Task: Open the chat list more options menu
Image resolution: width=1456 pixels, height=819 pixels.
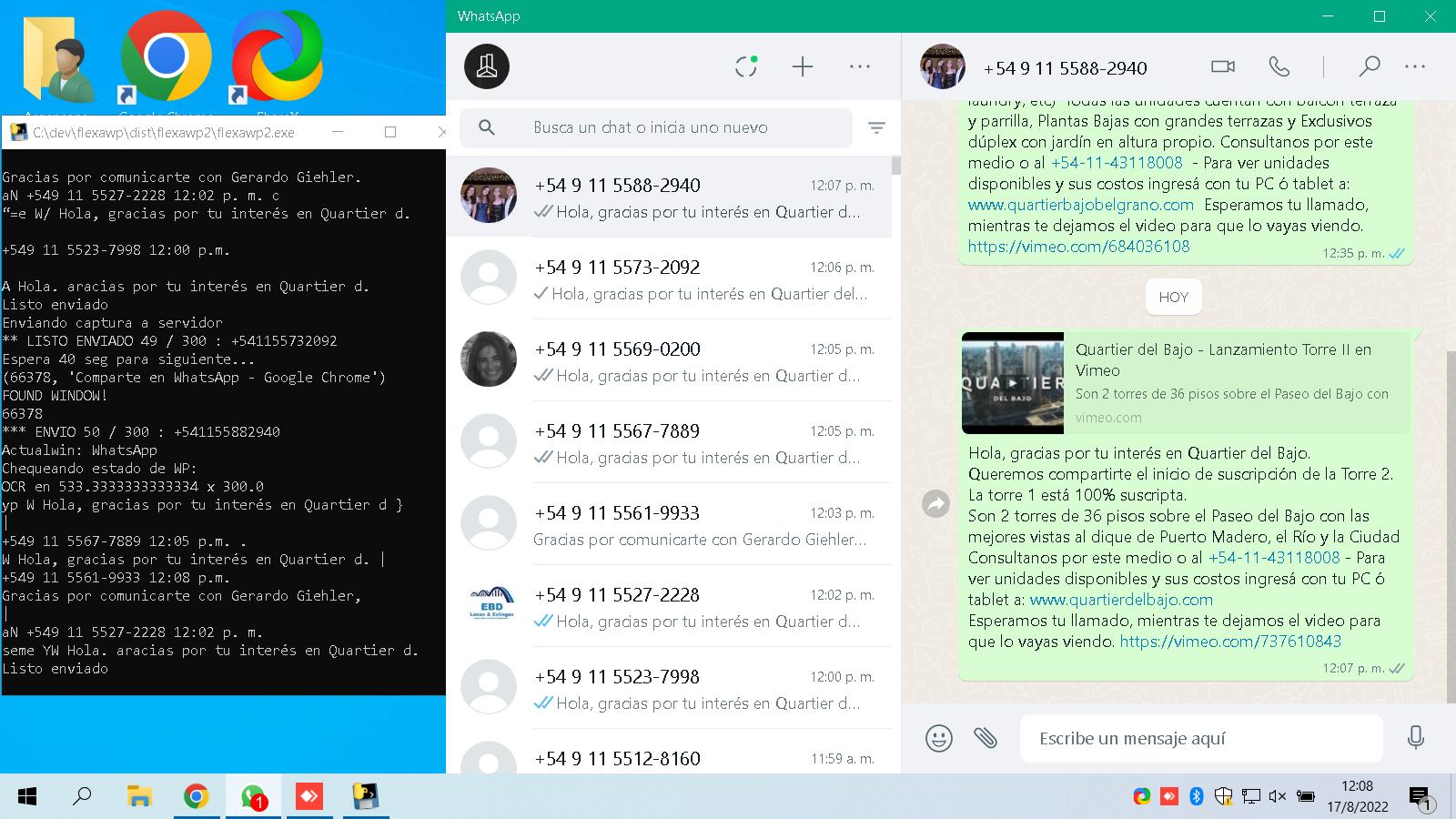Action: [860, 66]
